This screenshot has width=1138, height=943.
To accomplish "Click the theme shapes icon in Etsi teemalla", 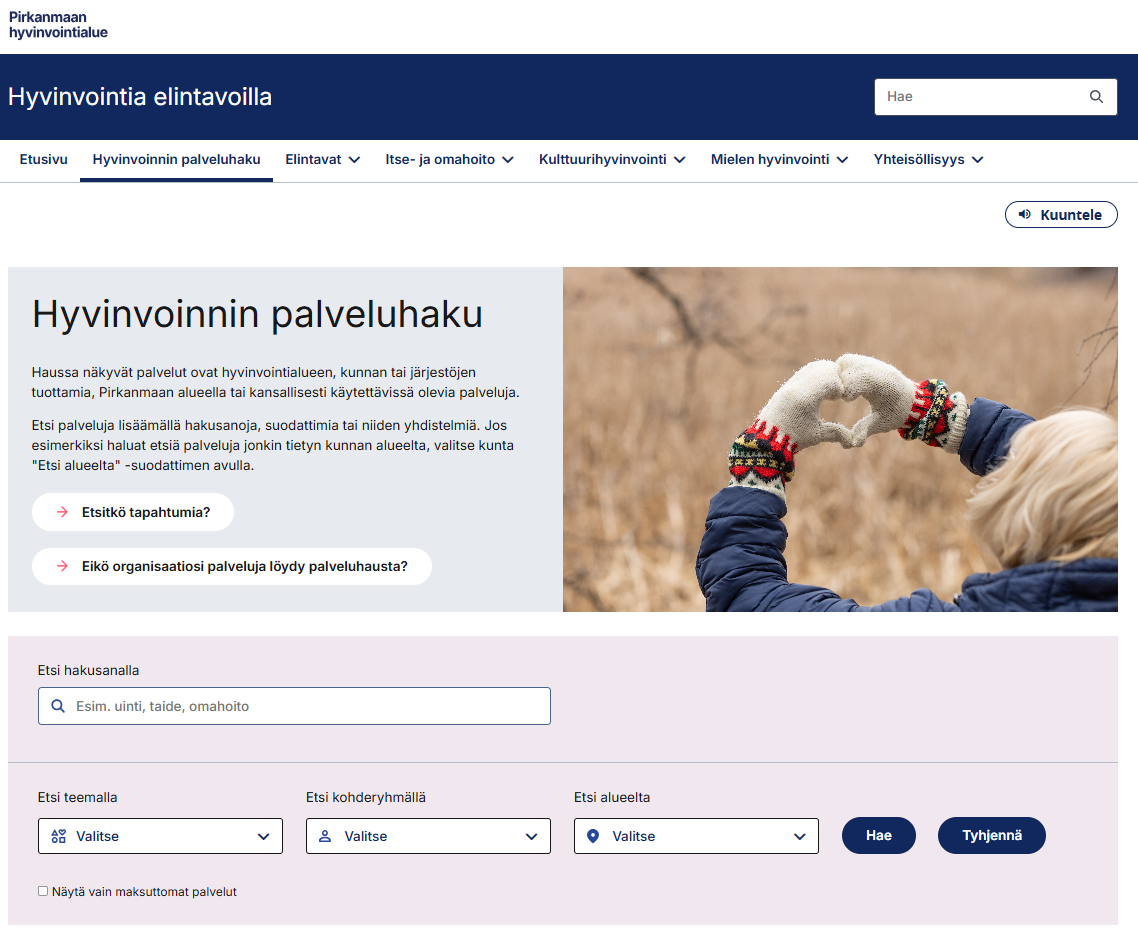I will (59, 836).
